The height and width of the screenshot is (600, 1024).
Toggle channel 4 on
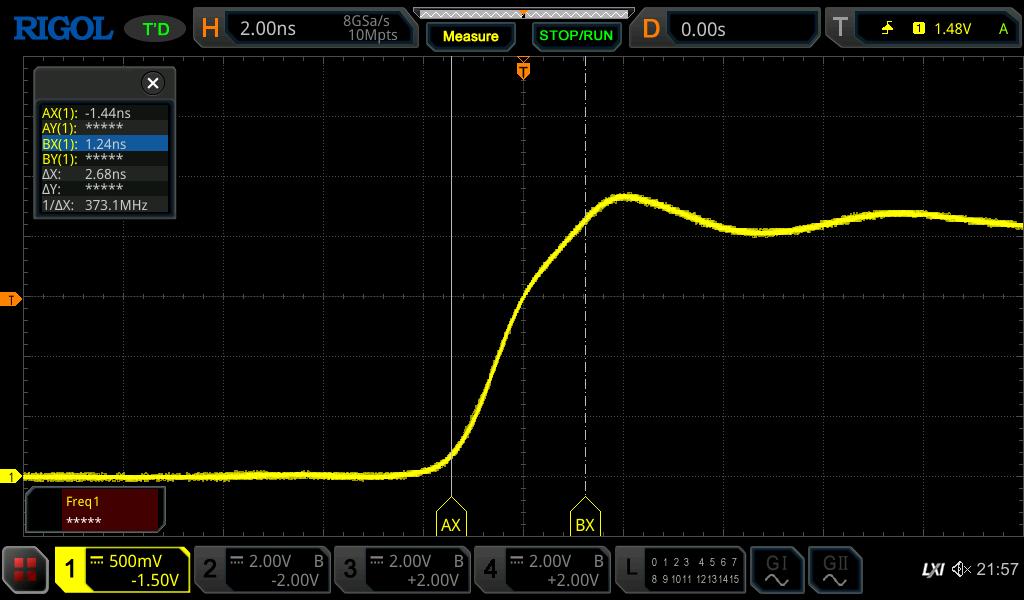[x=543, y=570]
